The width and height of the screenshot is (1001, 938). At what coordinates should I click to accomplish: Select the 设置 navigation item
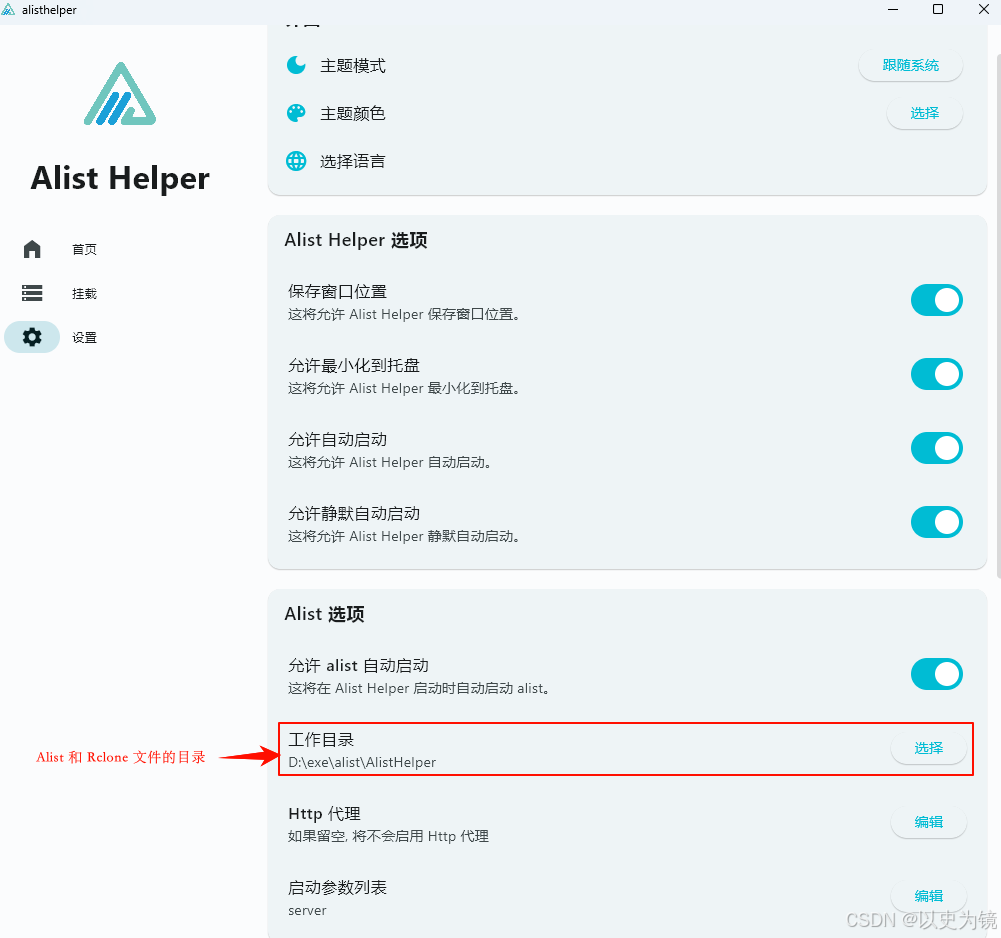pos(84,337)
